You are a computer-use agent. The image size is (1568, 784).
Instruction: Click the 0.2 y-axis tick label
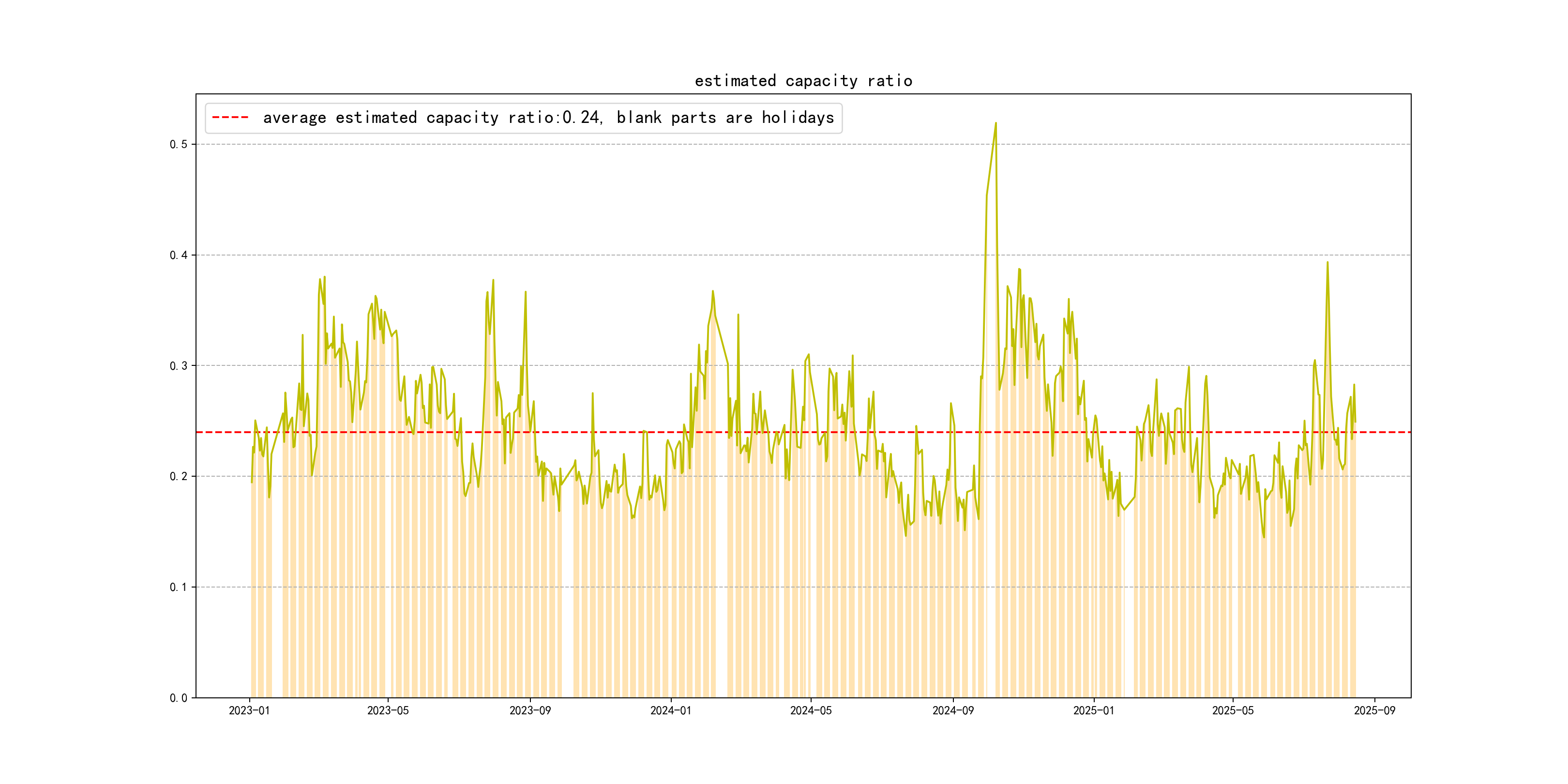tap(179, 477)
